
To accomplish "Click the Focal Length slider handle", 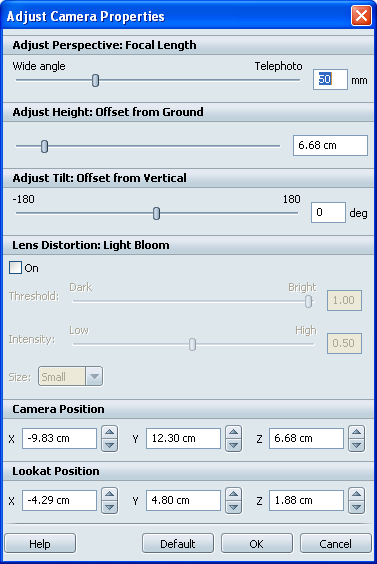I will click(95, 80).
